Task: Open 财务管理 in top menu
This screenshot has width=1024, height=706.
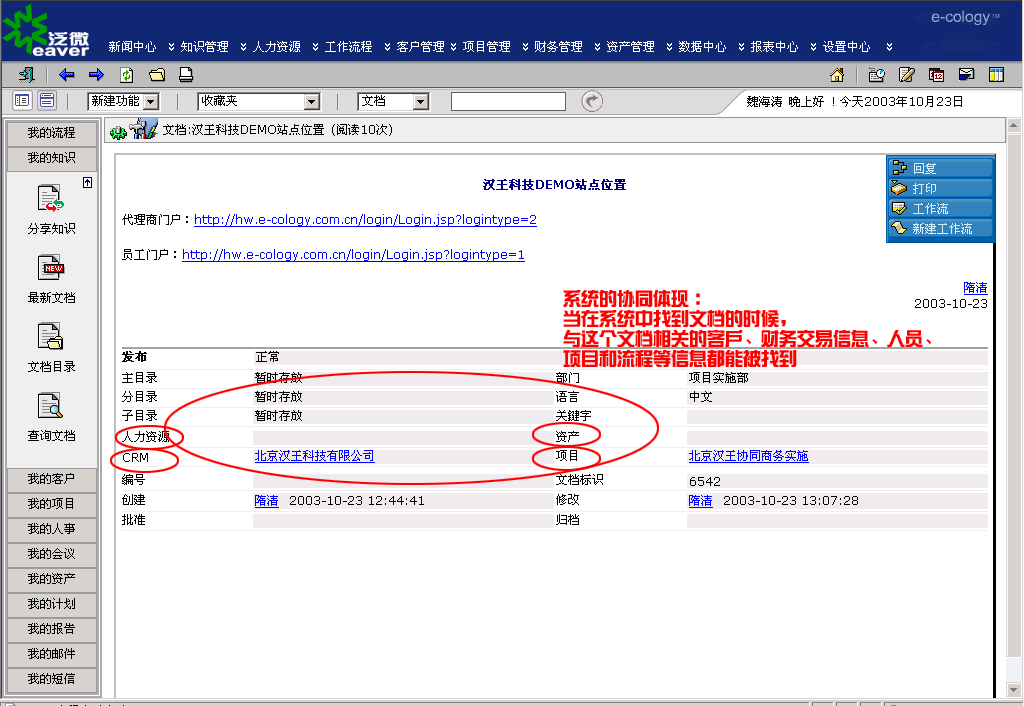Action: 558,47
